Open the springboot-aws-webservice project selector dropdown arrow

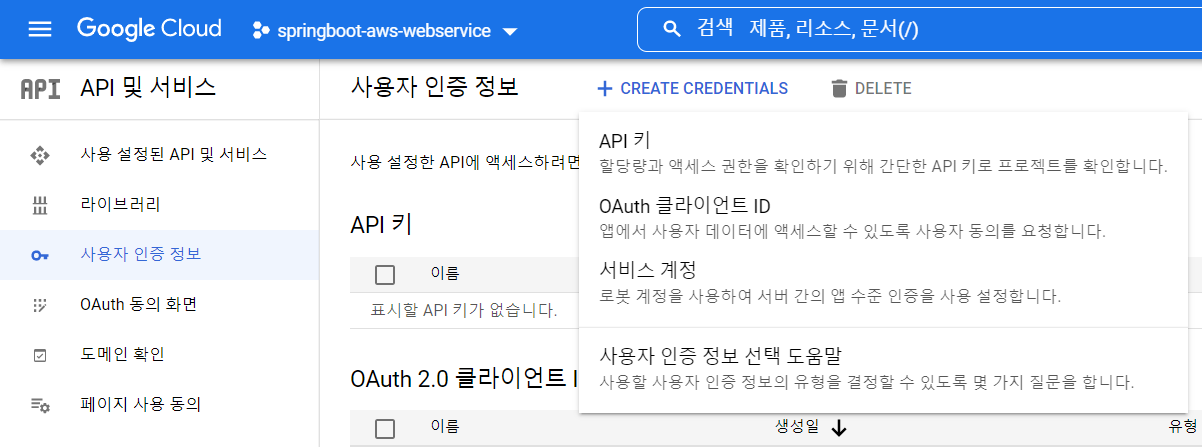coord(509,32)
